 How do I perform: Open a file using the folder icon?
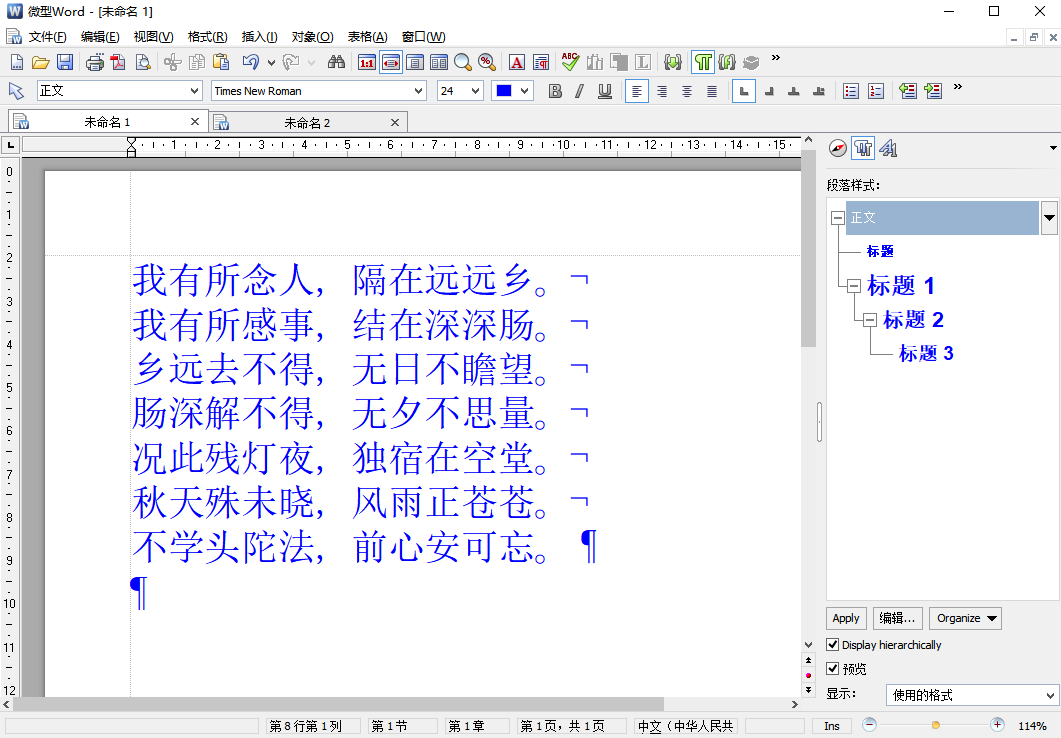click(41, 63)
